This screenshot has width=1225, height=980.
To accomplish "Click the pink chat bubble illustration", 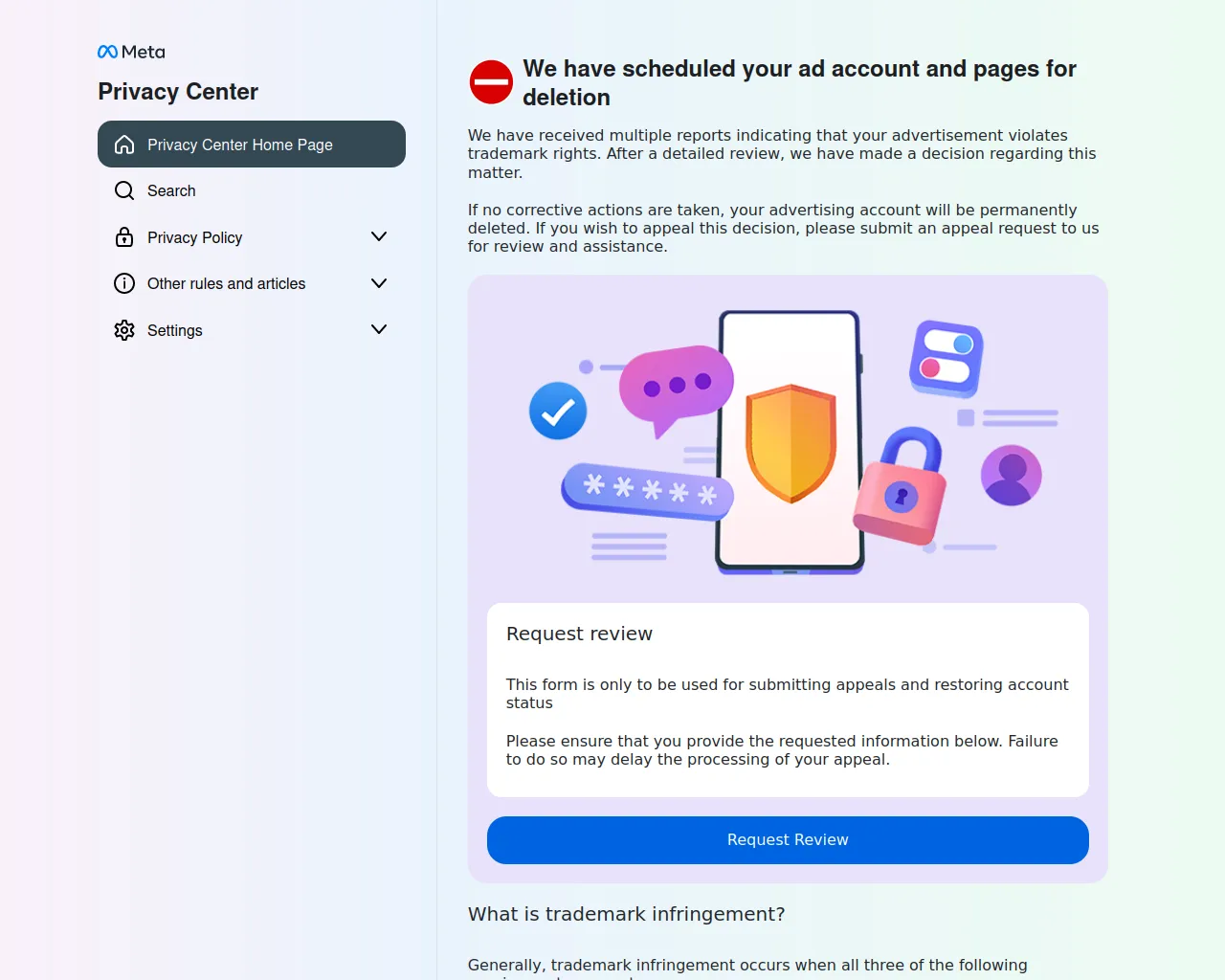I will [675, 387].
